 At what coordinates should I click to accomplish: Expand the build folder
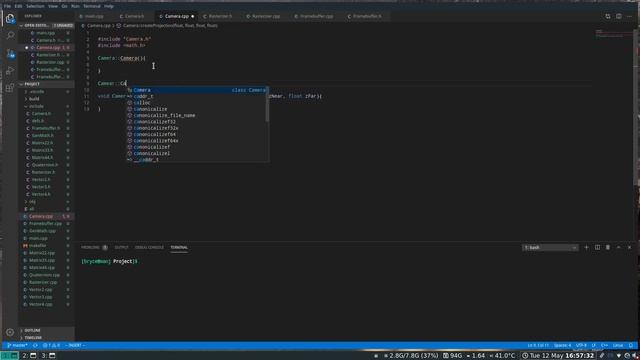pos(34,99)
